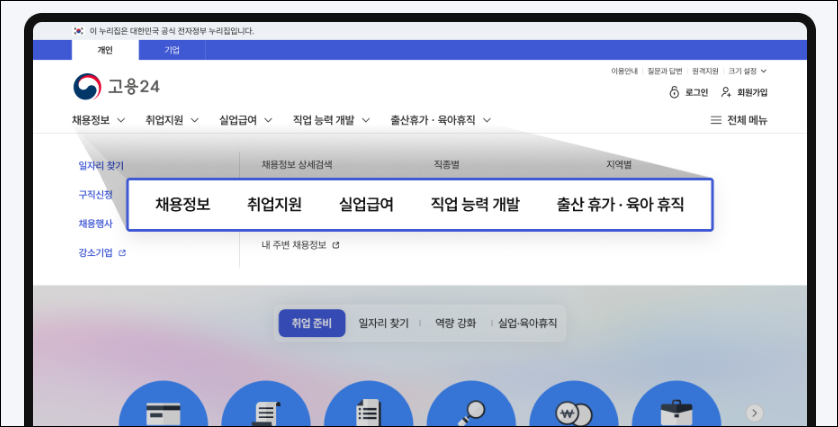
Task: Open 로그인 with the lock icon
Action: click(x=689, y=92)
